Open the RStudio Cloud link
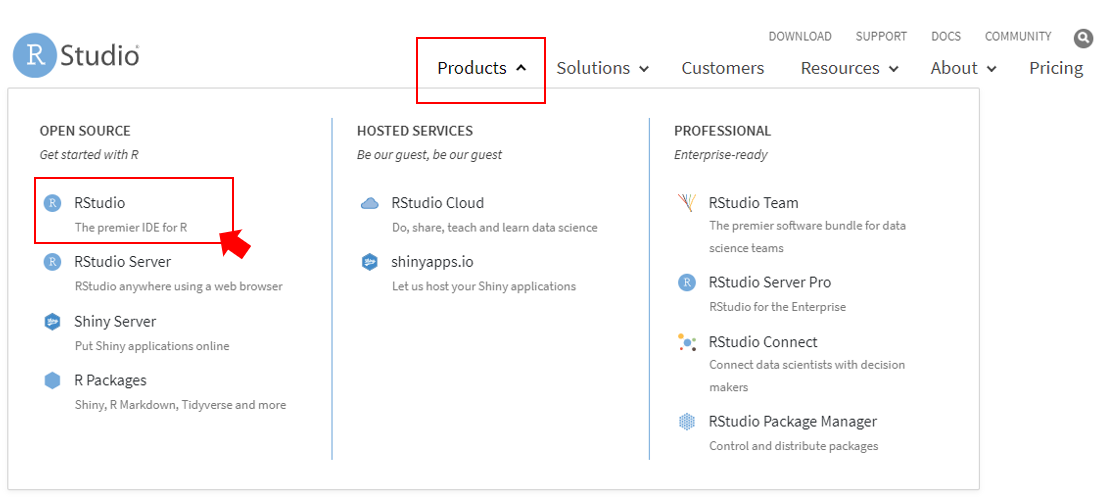 coord(437,202)
